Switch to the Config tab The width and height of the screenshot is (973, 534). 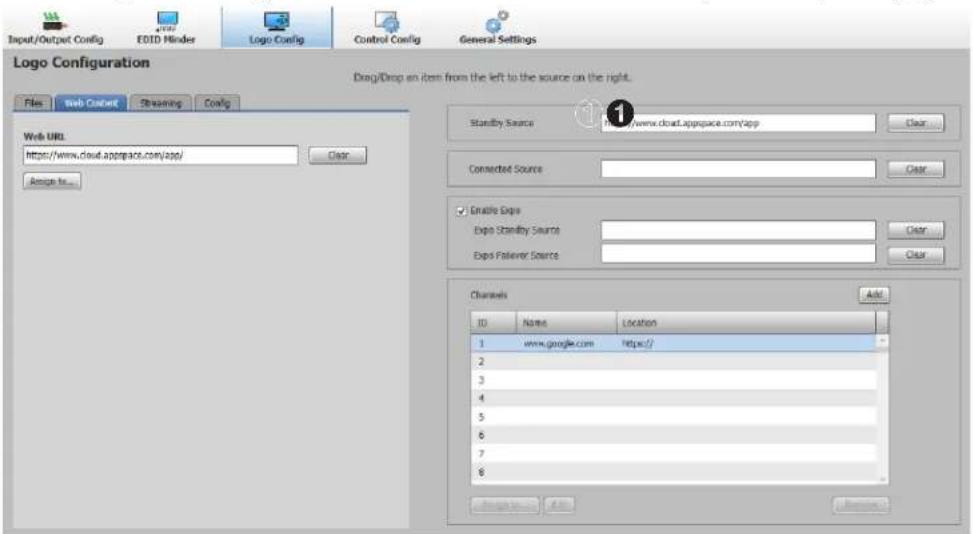217,103
